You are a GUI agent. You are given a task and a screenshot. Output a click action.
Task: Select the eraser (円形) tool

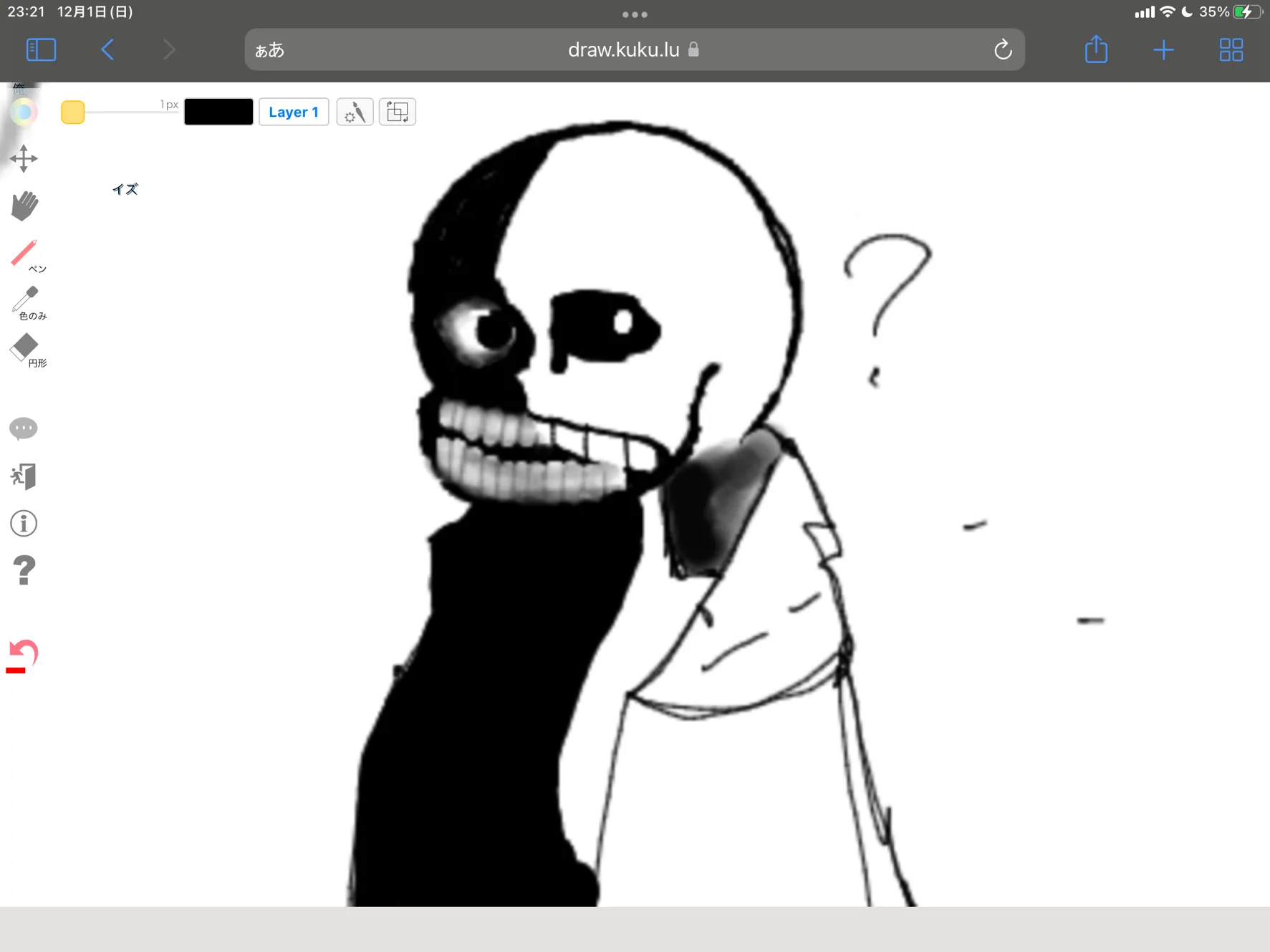pyautogui.click(x=27, y=350)
